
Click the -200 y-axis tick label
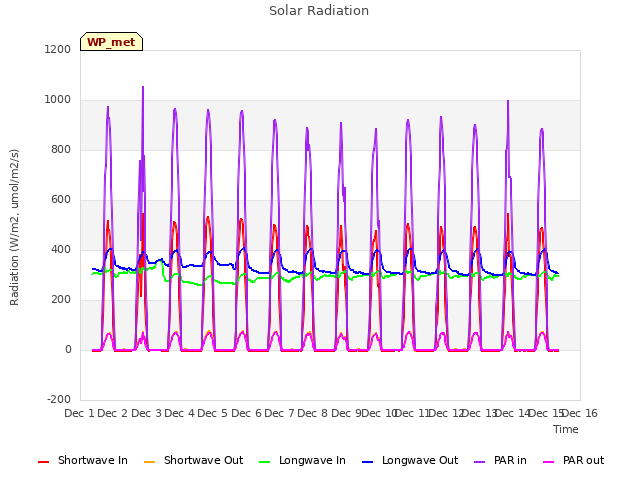point(59,399)
